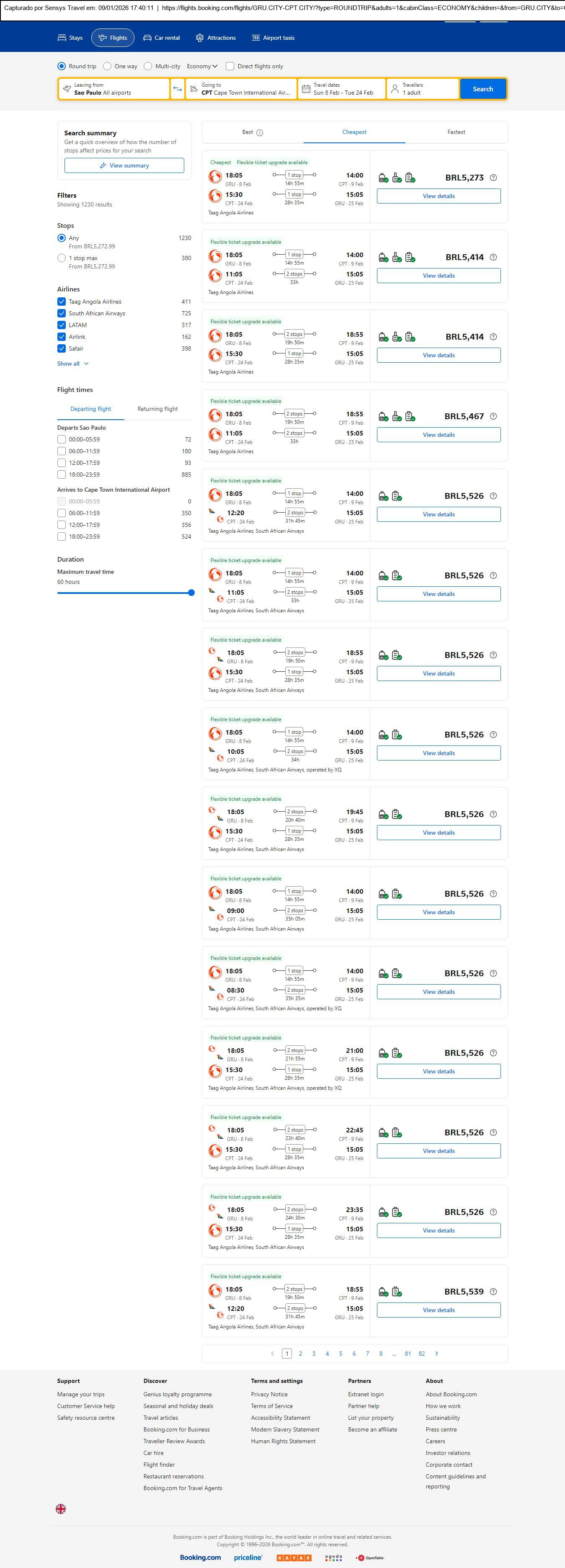565x1568 pixels.
Task: Uncheck the LATAM airline filter
Action: (x=62, y=325)
